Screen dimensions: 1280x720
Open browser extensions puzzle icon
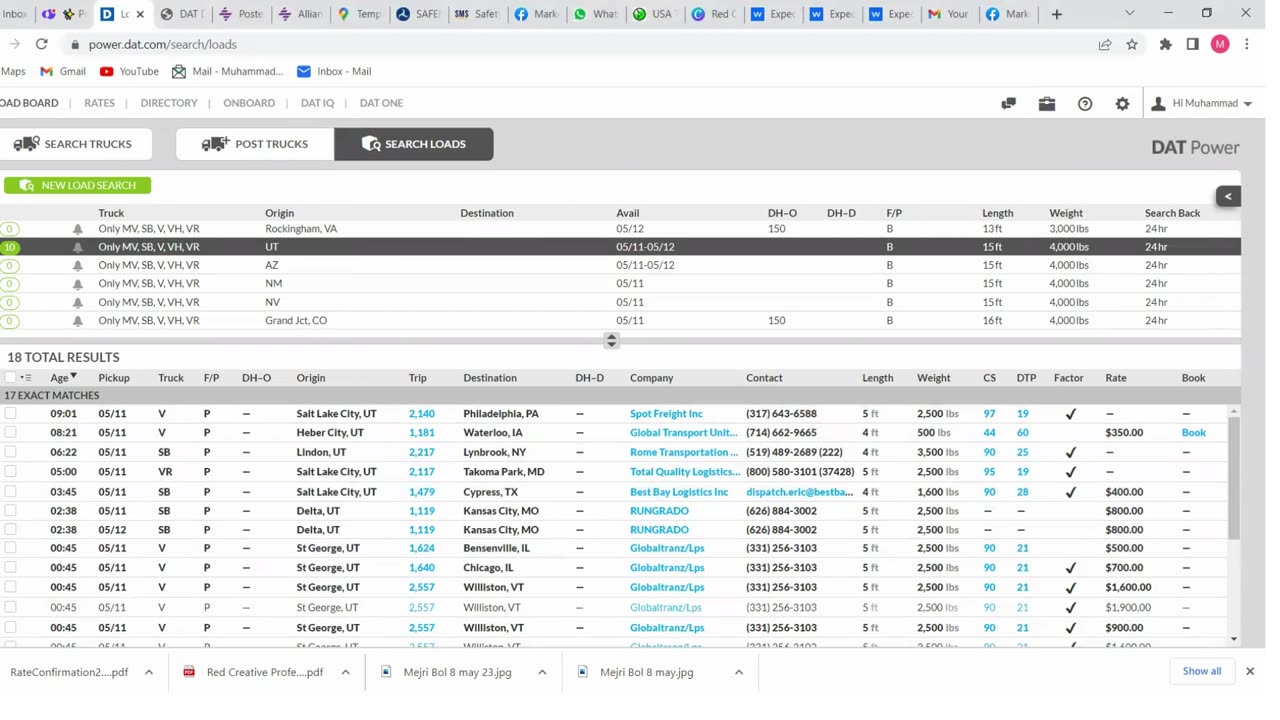pos(1165,44)
